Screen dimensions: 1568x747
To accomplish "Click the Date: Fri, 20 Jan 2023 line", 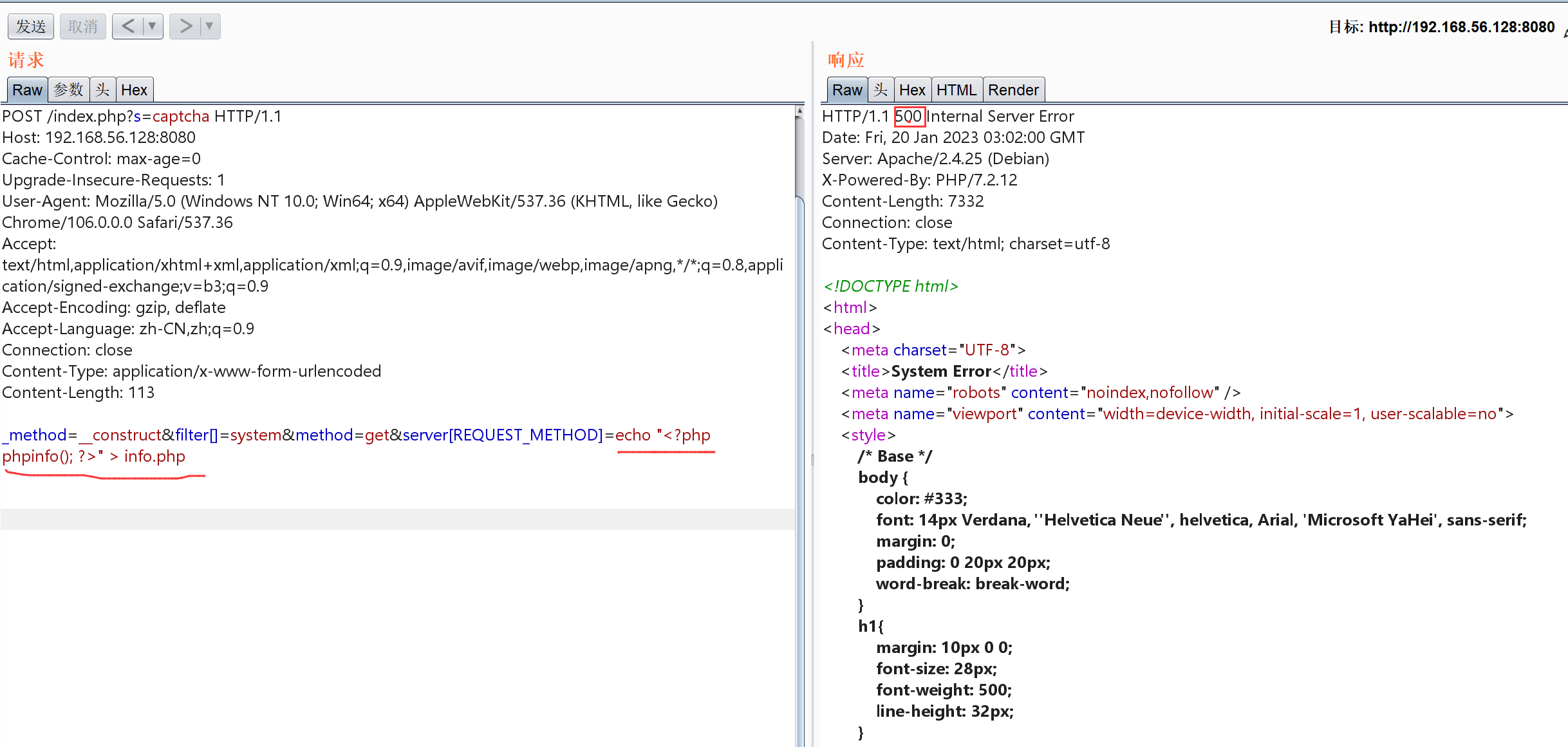I will tap(953, 138).
